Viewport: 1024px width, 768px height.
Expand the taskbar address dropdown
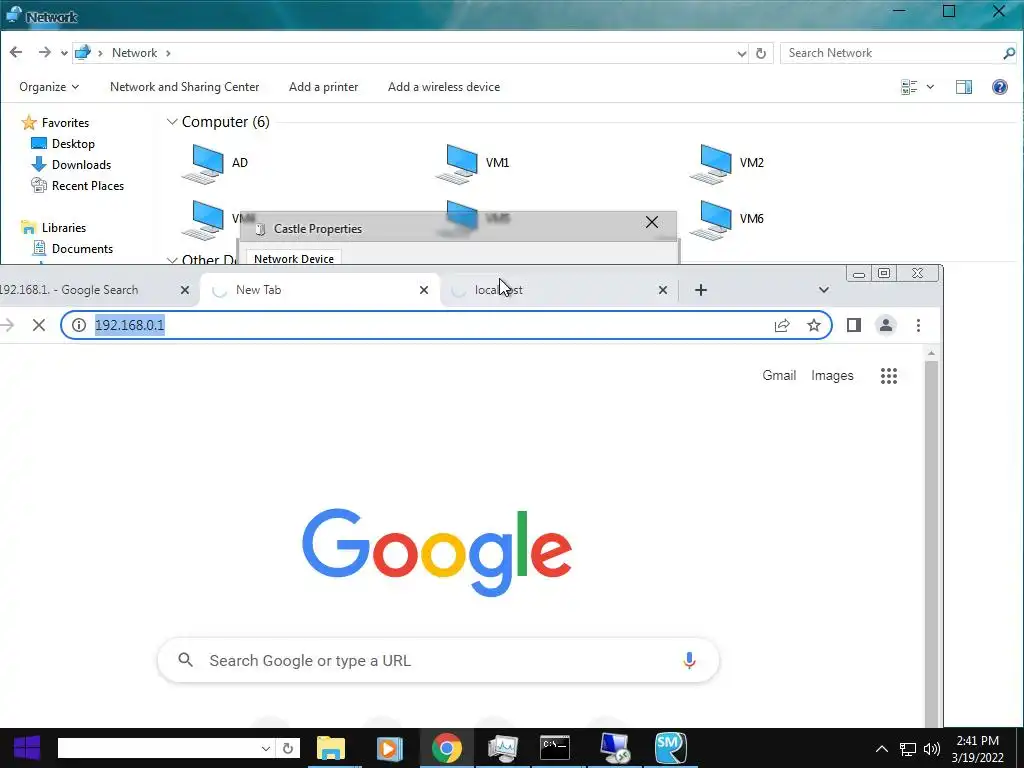pos(265,748)
